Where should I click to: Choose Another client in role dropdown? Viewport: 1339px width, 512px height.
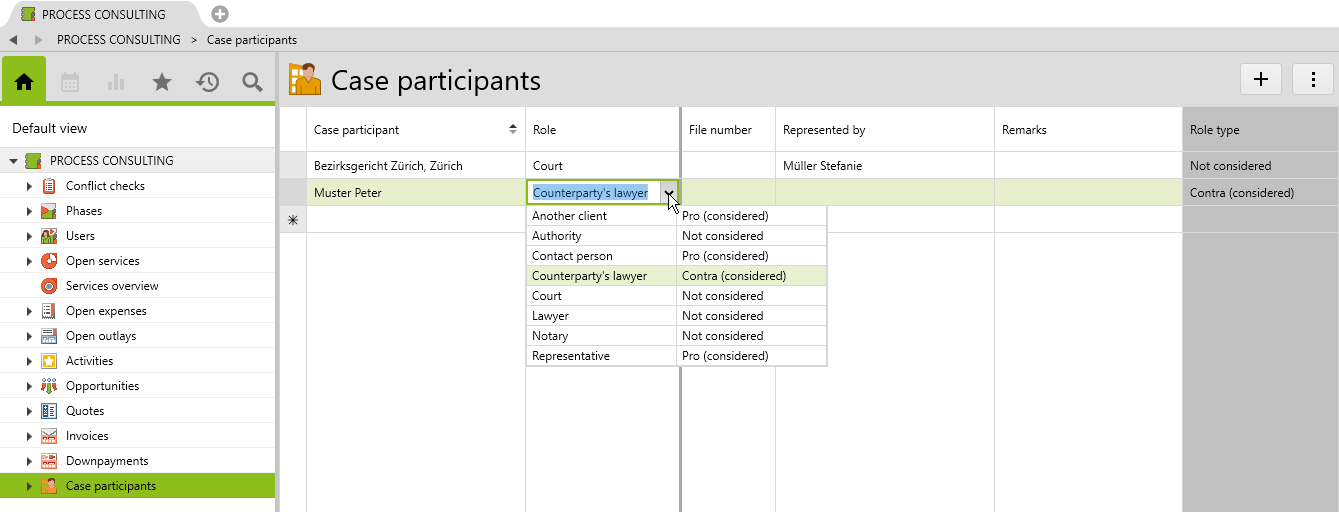click(569, 216)
